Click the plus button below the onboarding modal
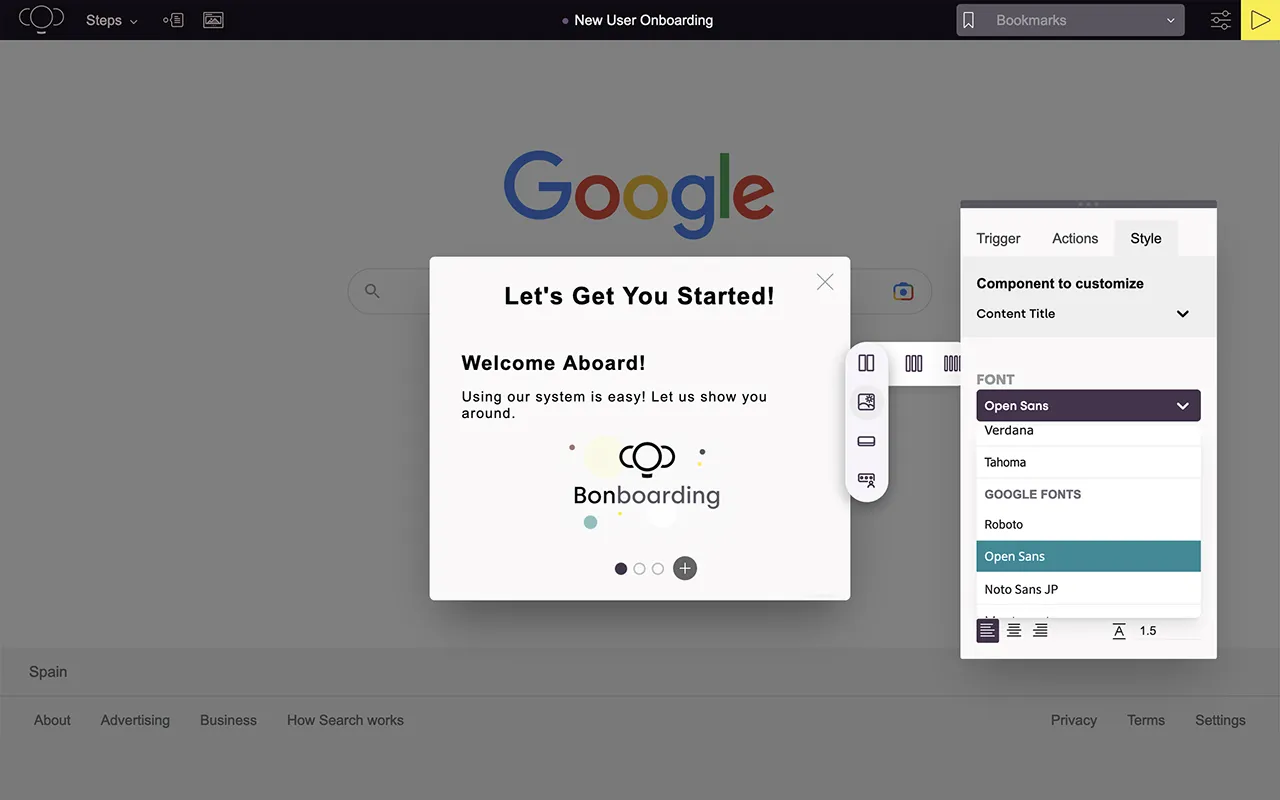 [685, 568]
